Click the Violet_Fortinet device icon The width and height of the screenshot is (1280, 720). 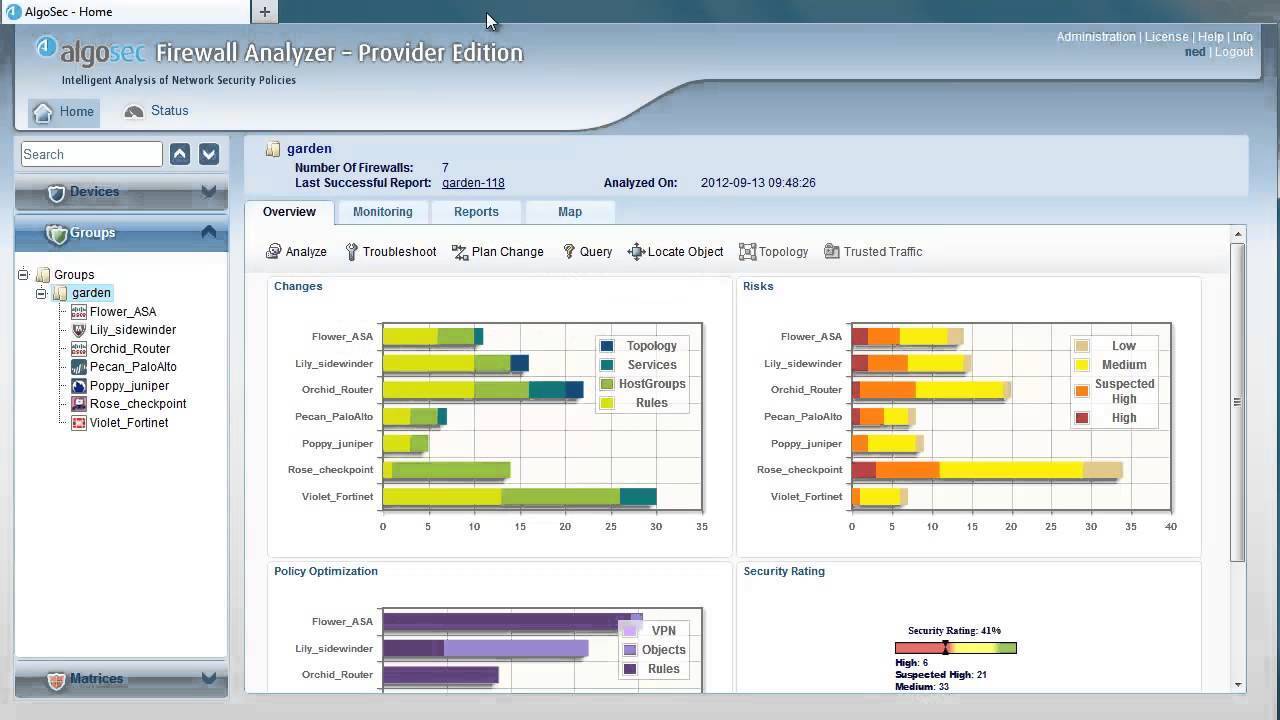[x=79, y=423]
